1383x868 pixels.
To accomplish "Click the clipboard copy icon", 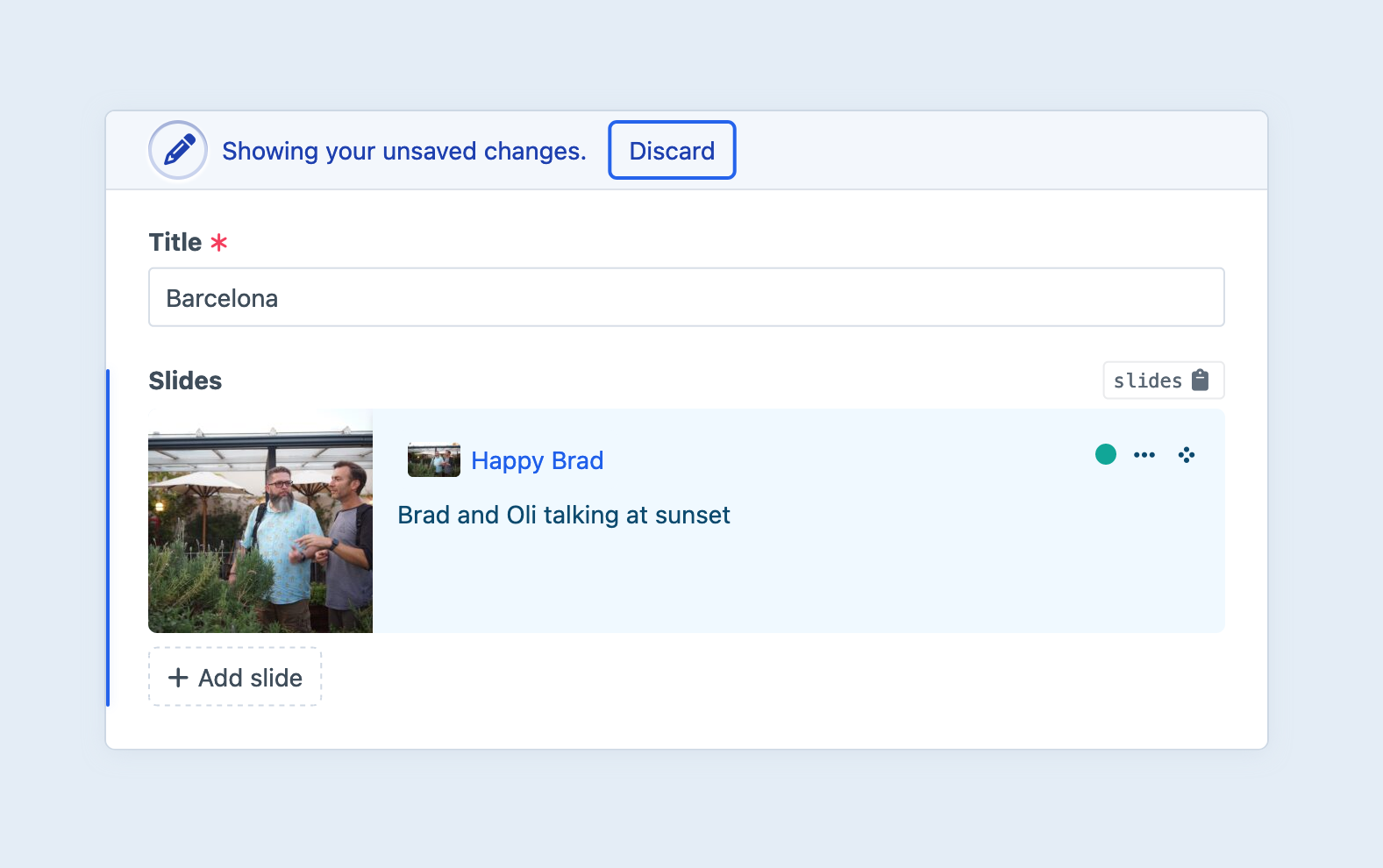I will (1201, 381).
